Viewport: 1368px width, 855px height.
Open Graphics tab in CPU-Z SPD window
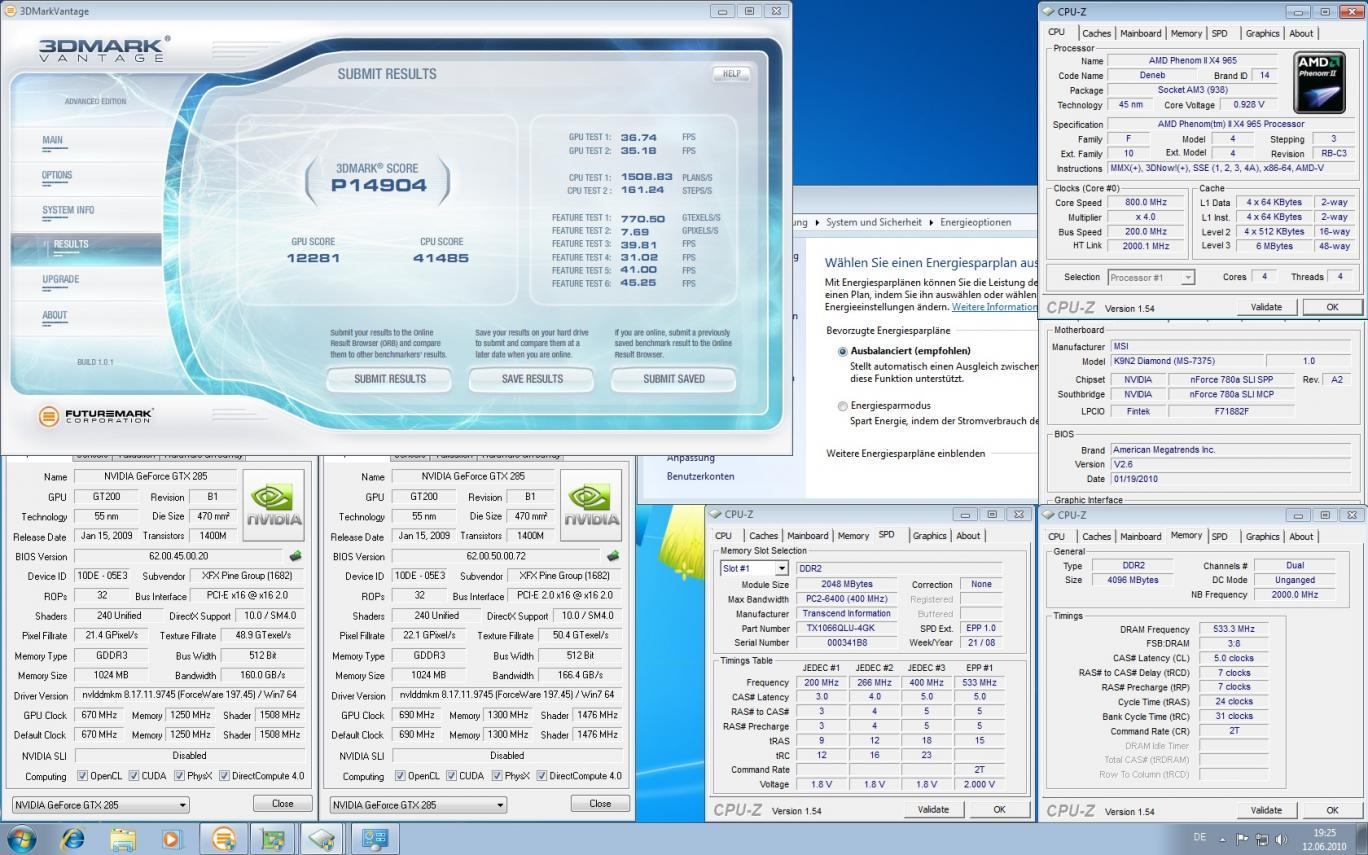[929, 536]
